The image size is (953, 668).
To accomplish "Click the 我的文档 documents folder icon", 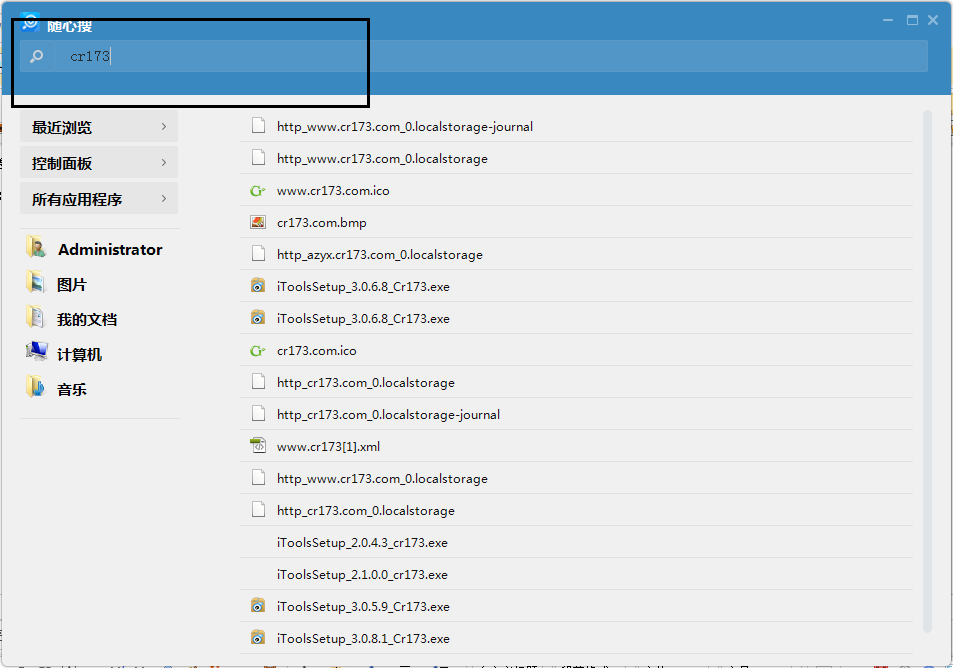I will pyautogui.click(x=36, y=317).
